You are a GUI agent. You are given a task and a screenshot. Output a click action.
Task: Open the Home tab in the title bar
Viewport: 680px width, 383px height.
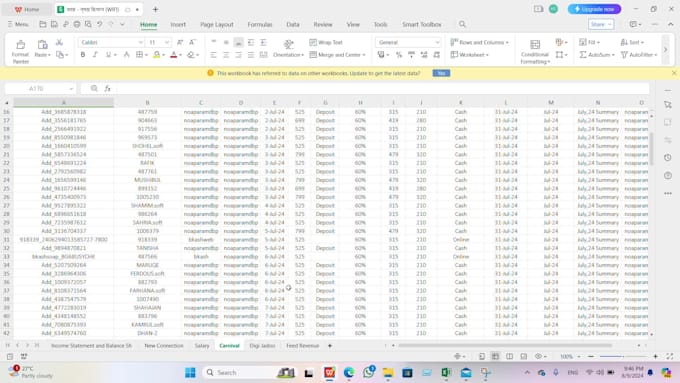click(x=27, y=9)
